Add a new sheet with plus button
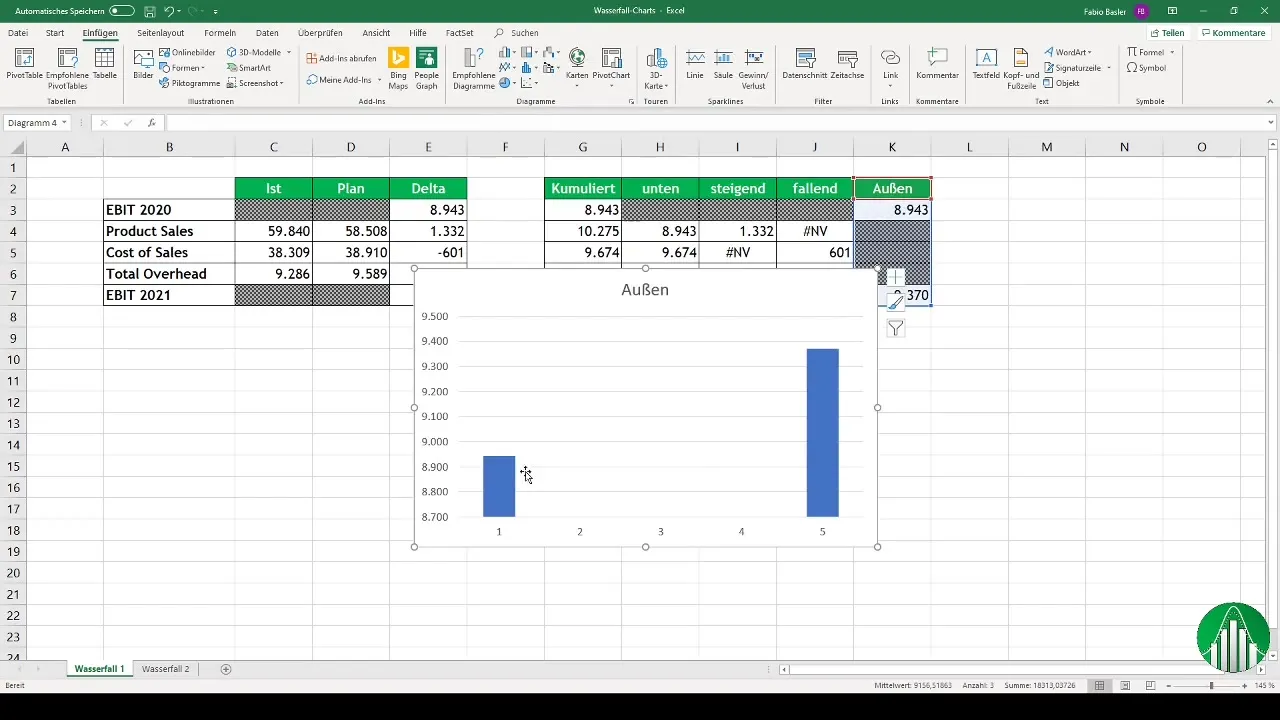 (x=225, y=668)
